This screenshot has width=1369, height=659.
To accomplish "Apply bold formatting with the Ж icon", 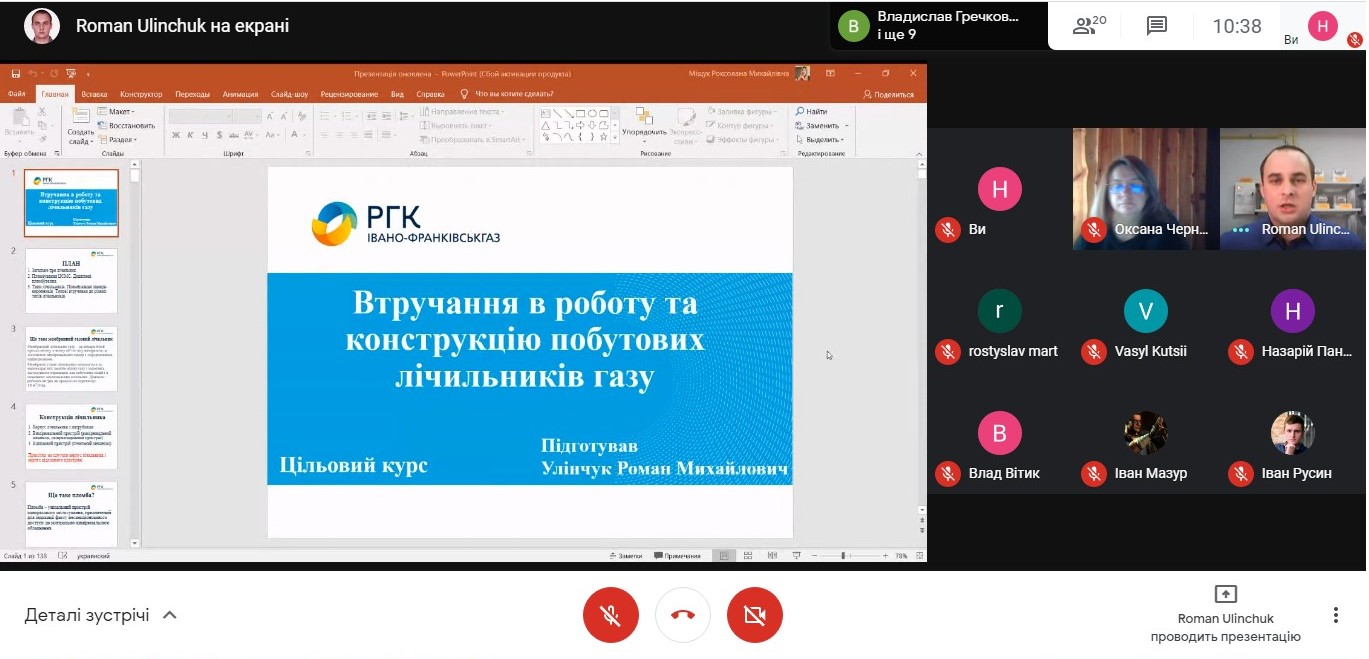I will click(x=174, y=135).
